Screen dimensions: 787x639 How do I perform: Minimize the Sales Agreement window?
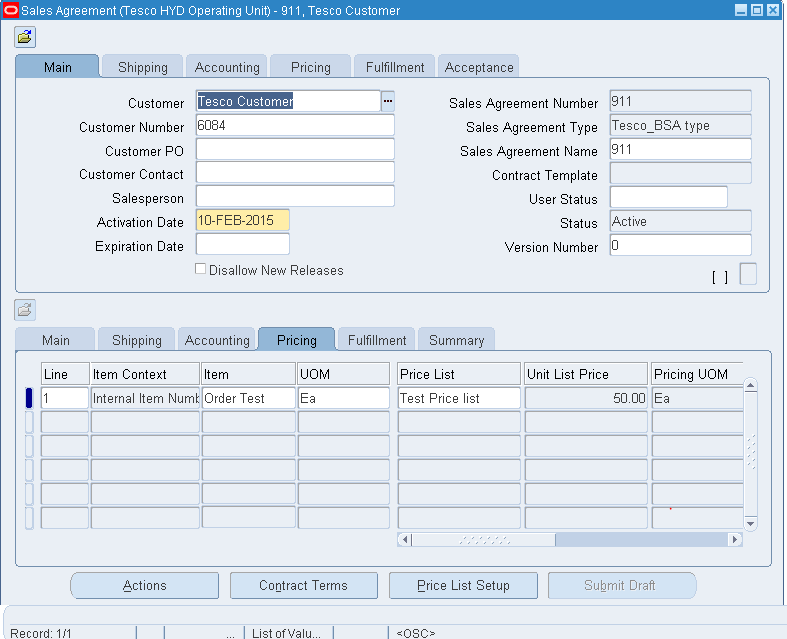pyautogui.click(x=741, y=10)
